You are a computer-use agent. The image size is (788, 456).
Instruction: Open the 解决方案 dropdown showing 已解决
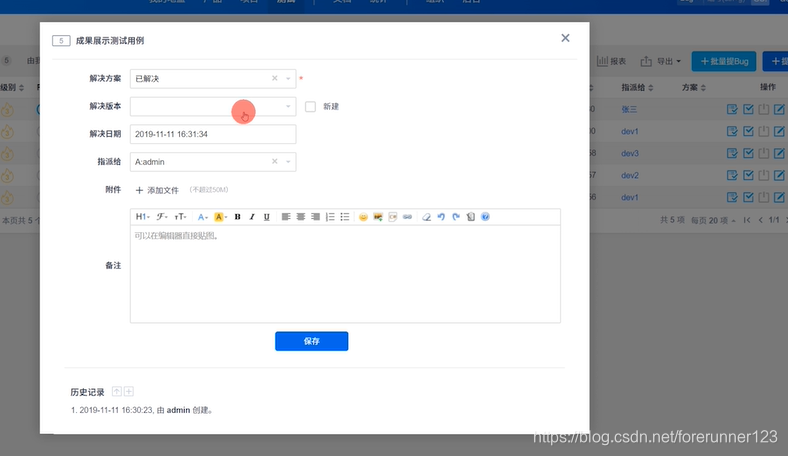[x=213, y=78]
